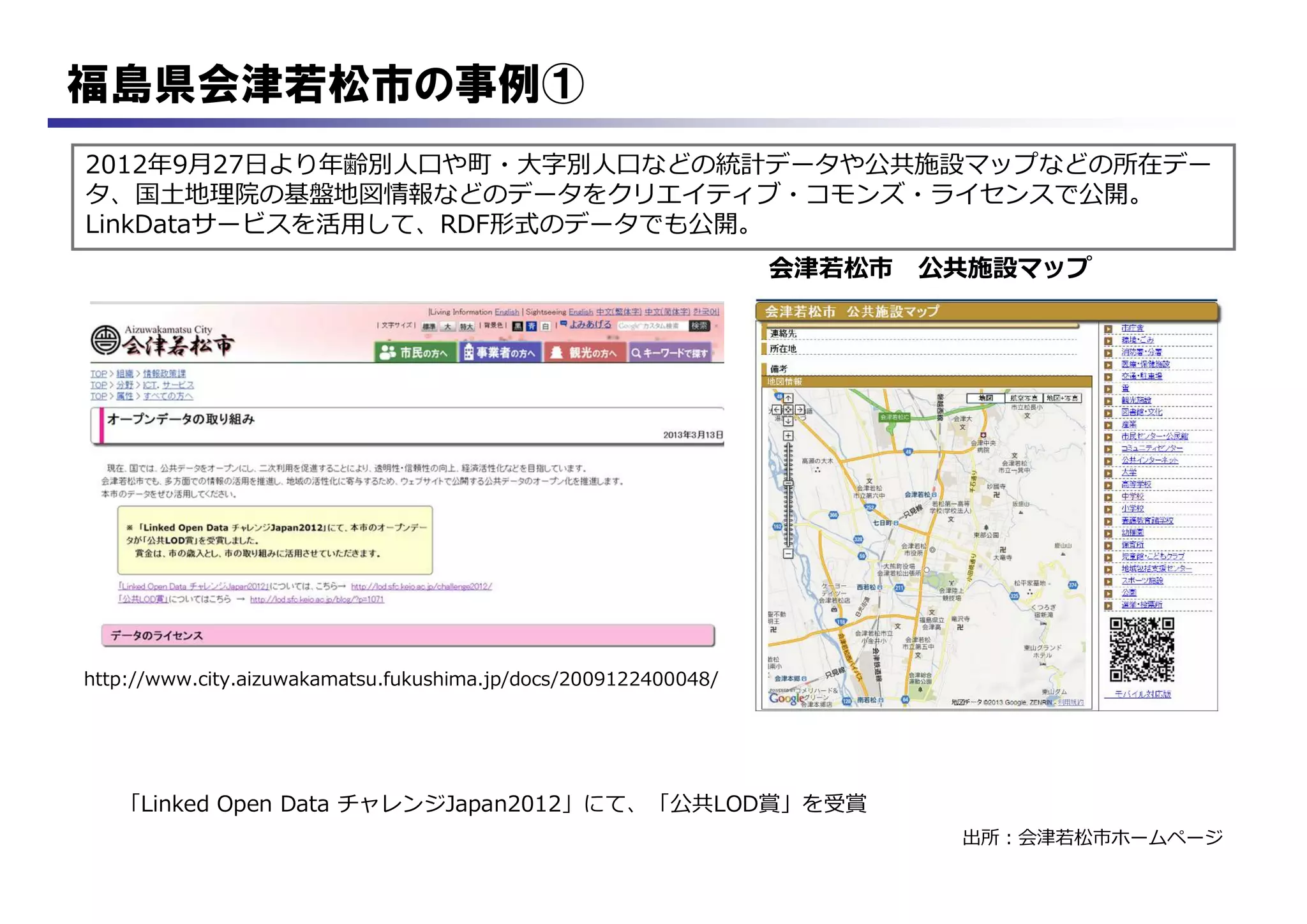Click the arrow icon beside 雪
1307x924 pixels.
(x=1109, y=389)
